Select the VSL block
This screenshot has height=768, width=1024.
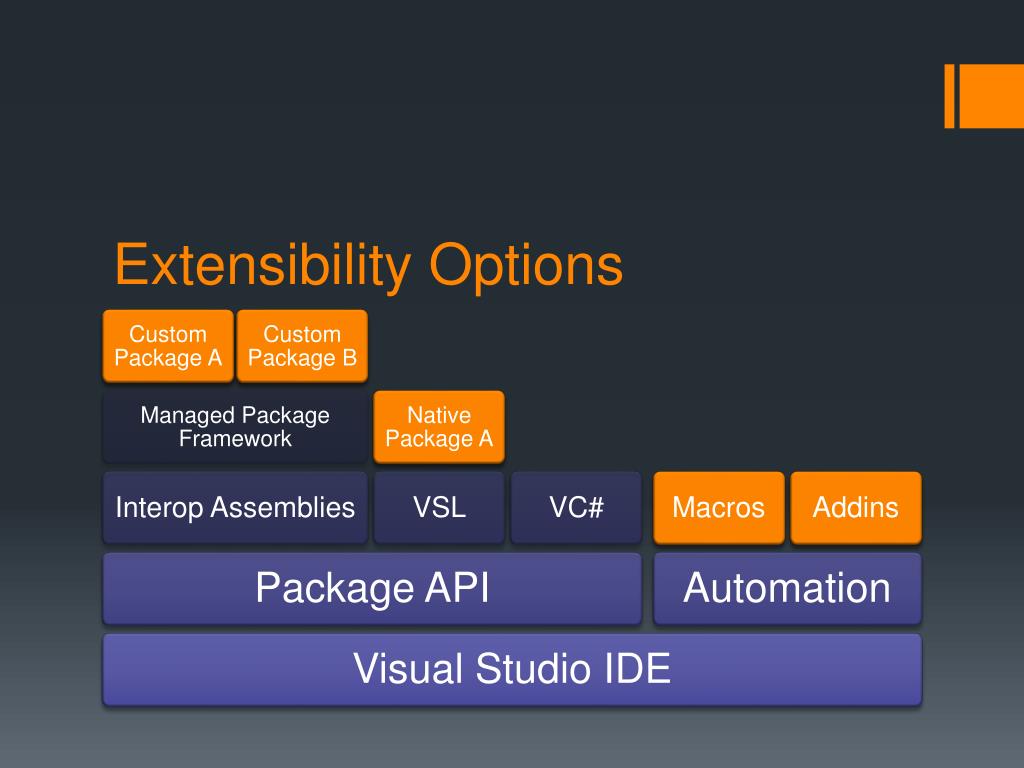pyautogui.click(x=439, y=507)
